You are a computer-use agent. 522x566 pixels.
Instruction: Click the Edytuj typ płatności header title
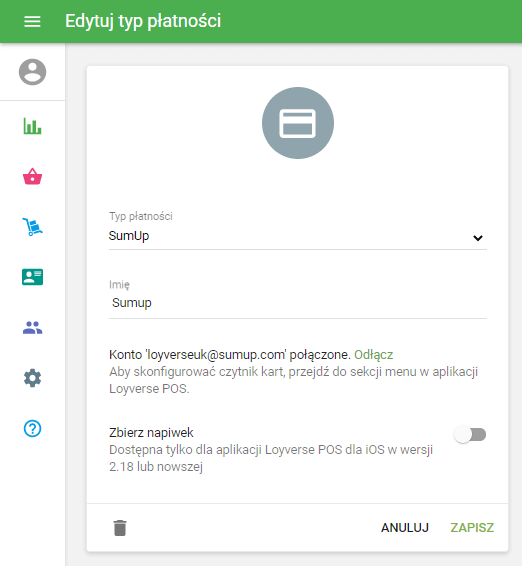(x=143, y=21)
